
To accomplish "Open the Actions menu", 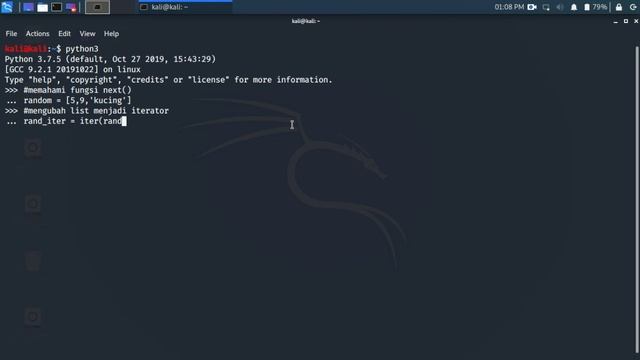I will point(38,33).
